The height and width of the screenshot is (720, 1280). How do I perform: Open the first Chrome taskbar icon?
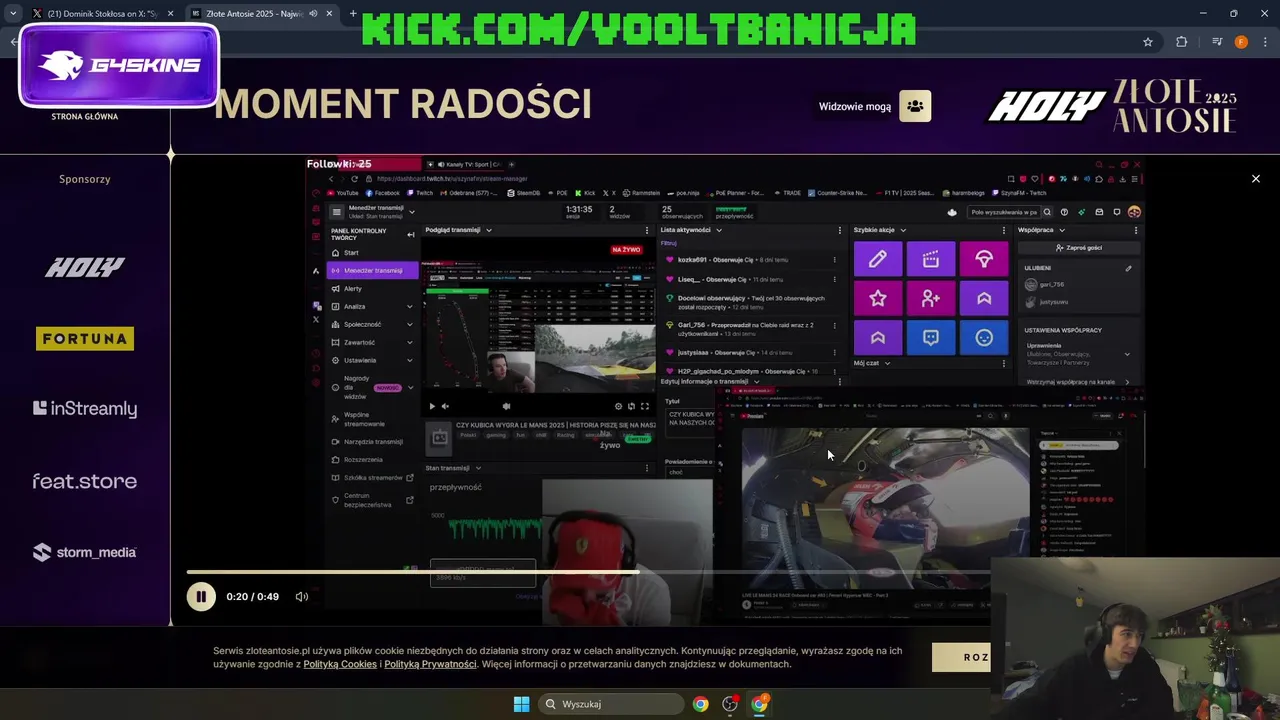(700, 704)
